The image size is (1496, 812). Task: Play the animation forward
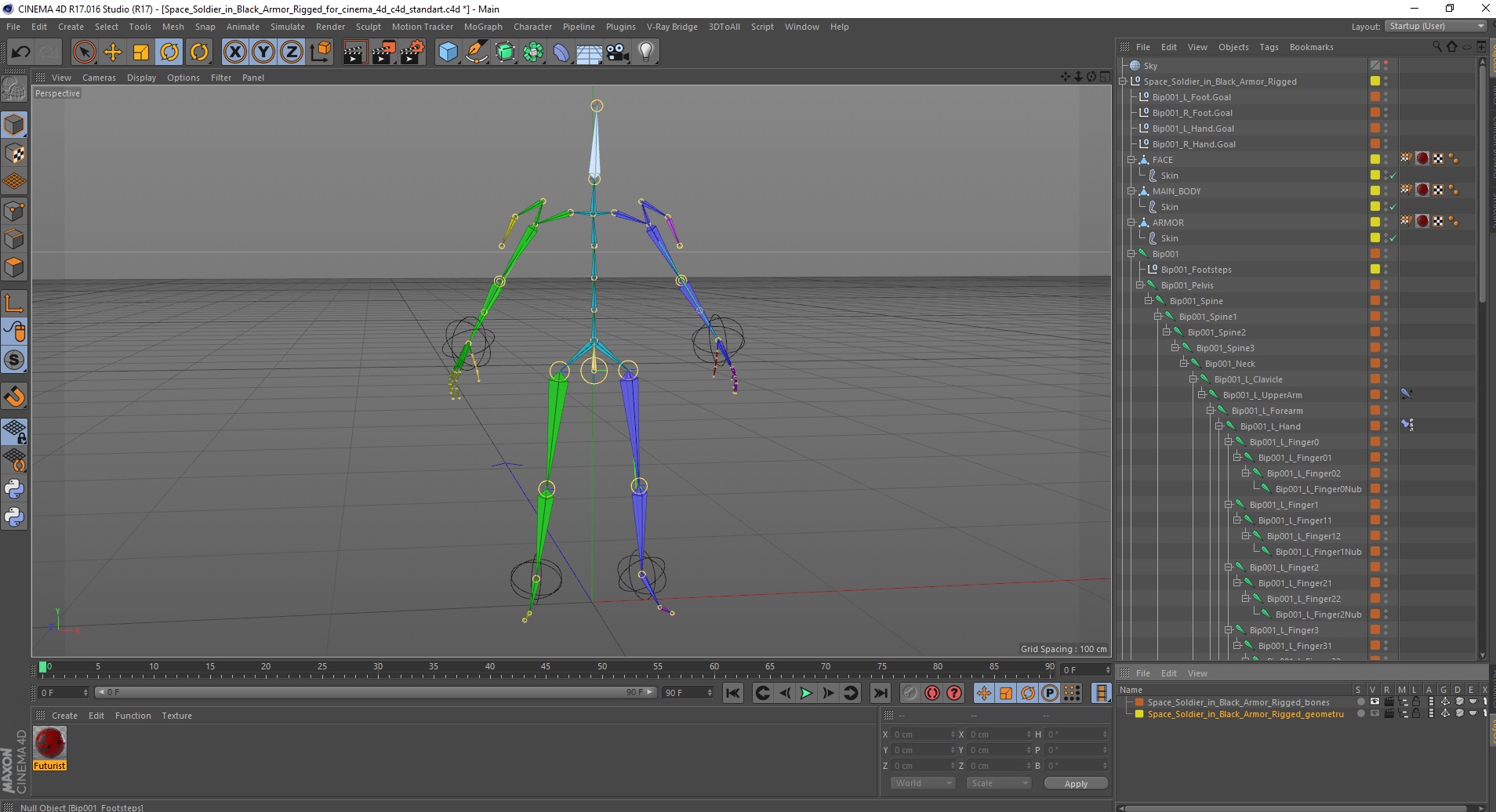[806, 693]
